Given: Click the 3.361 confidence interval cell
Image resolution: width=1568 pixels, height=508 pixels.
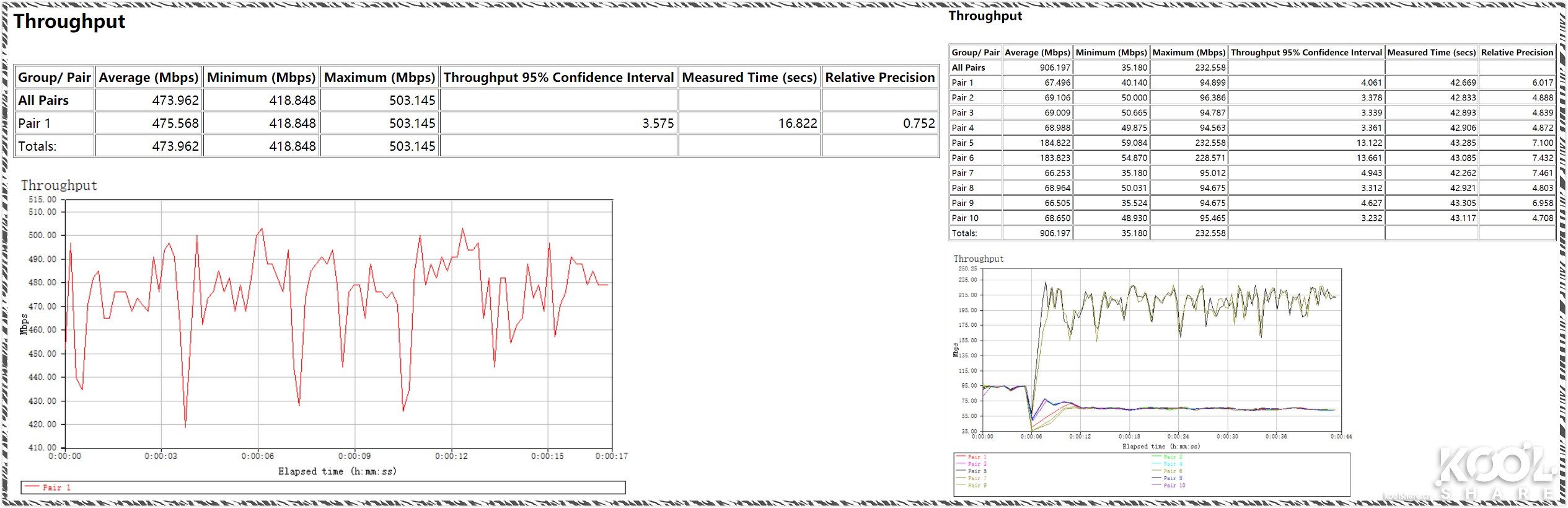Looking at the screenshot, I should pos(1306,128).
